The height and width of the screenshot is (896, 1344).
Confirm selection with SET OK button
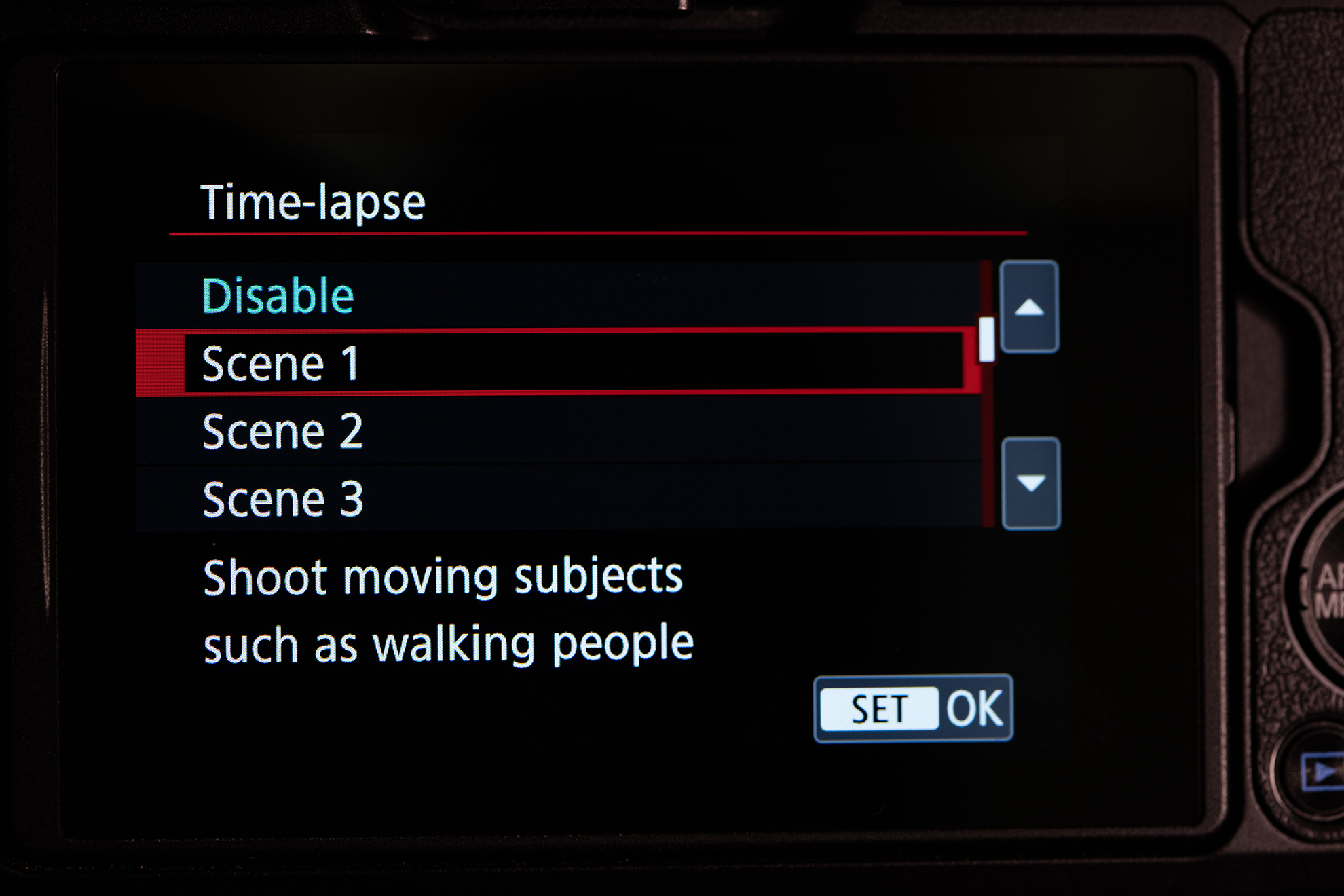(913, 709)
